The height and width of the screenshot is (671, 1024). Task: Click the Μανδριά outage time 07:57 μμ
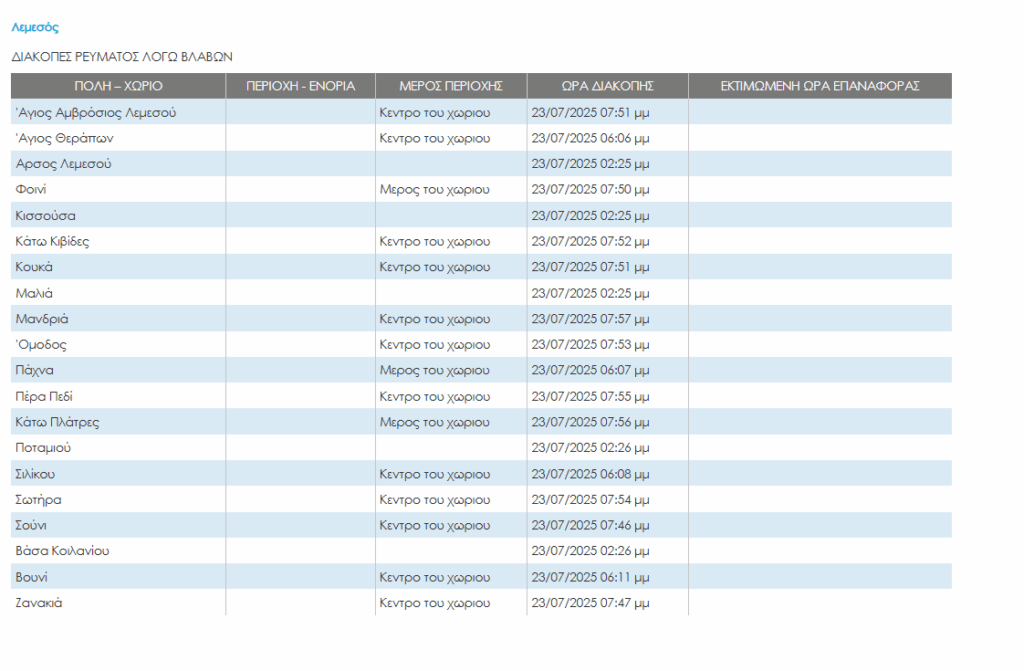[x=590, y=320]
